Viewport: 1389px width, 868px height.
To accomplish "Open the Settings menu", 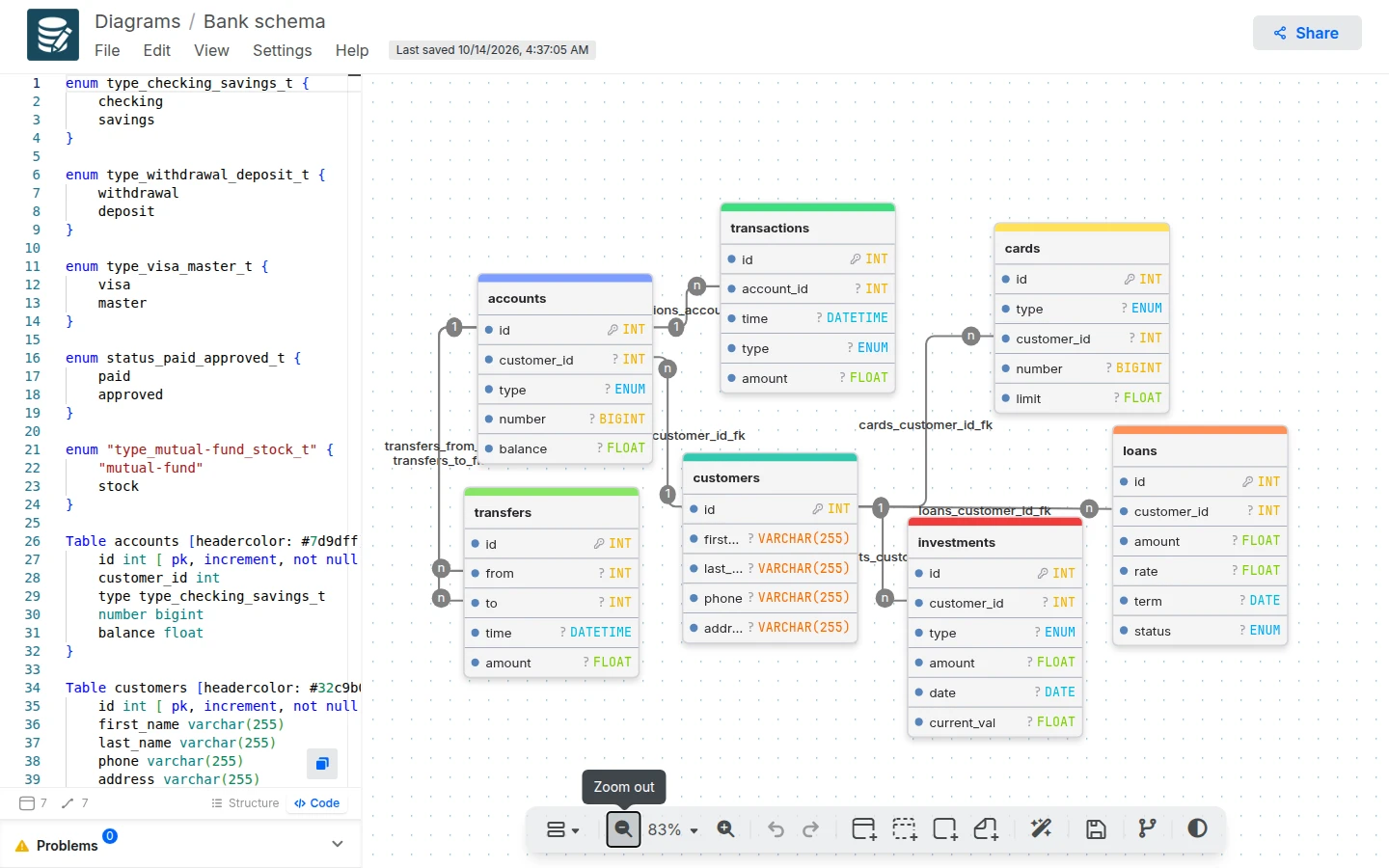I will pos(282,50).
